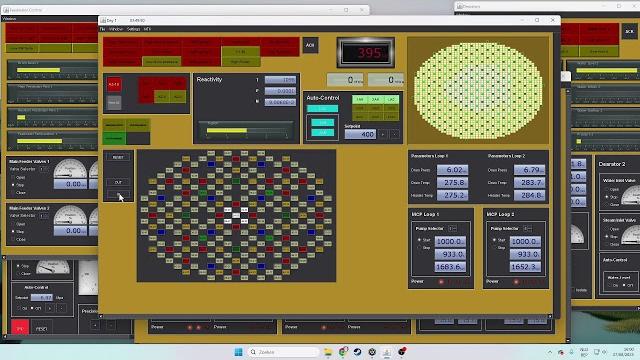
Task: Select the LAC regulator indicator
Action: pyautogui.click(x=391, y=99)
